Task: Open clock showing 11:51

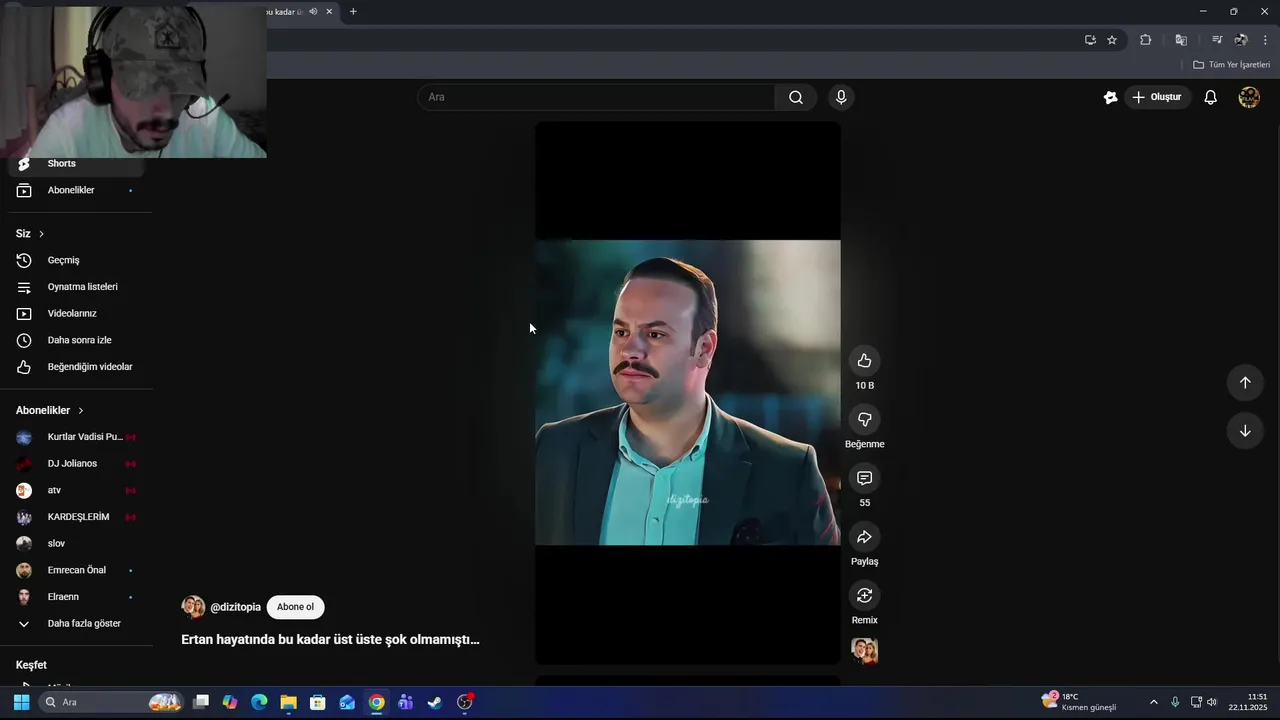Action: click(x=1248, y=702)
